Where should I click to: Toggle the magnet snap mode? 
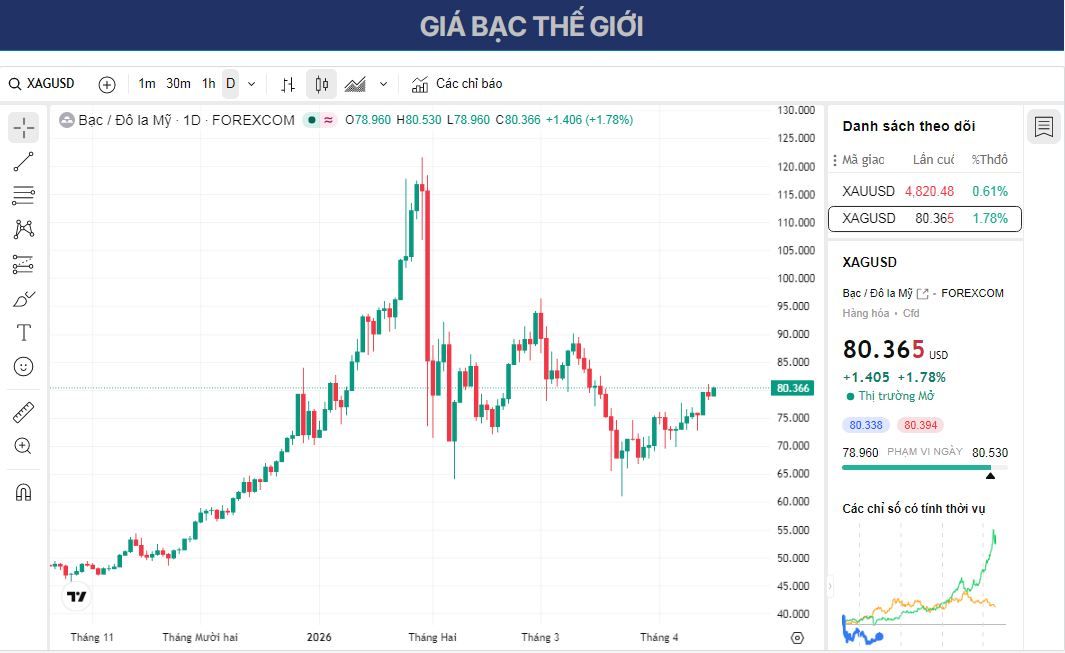pyautogui.click(x=23, y=492)
